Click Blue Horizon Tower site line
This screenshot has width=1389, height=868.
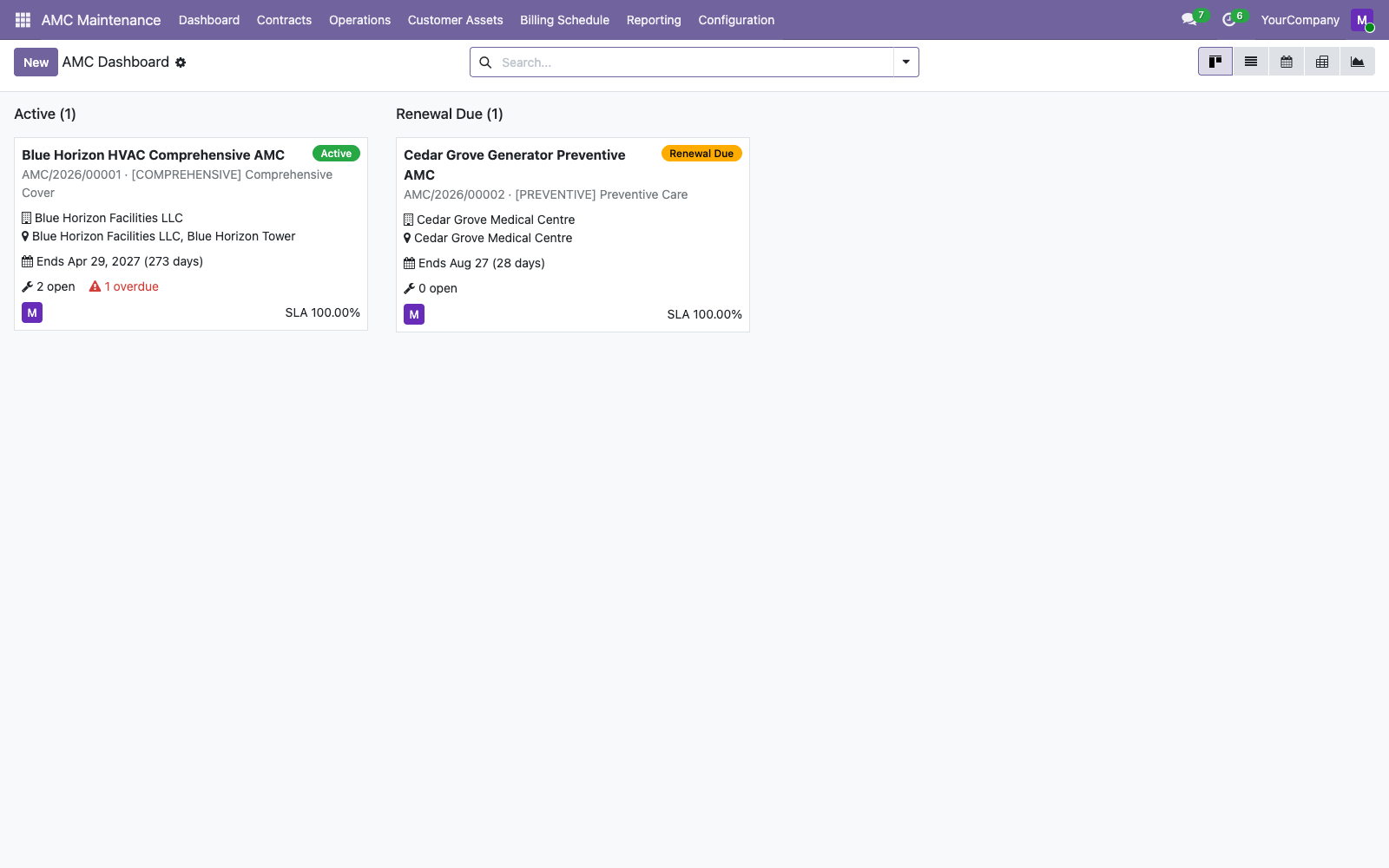(164, 236)
